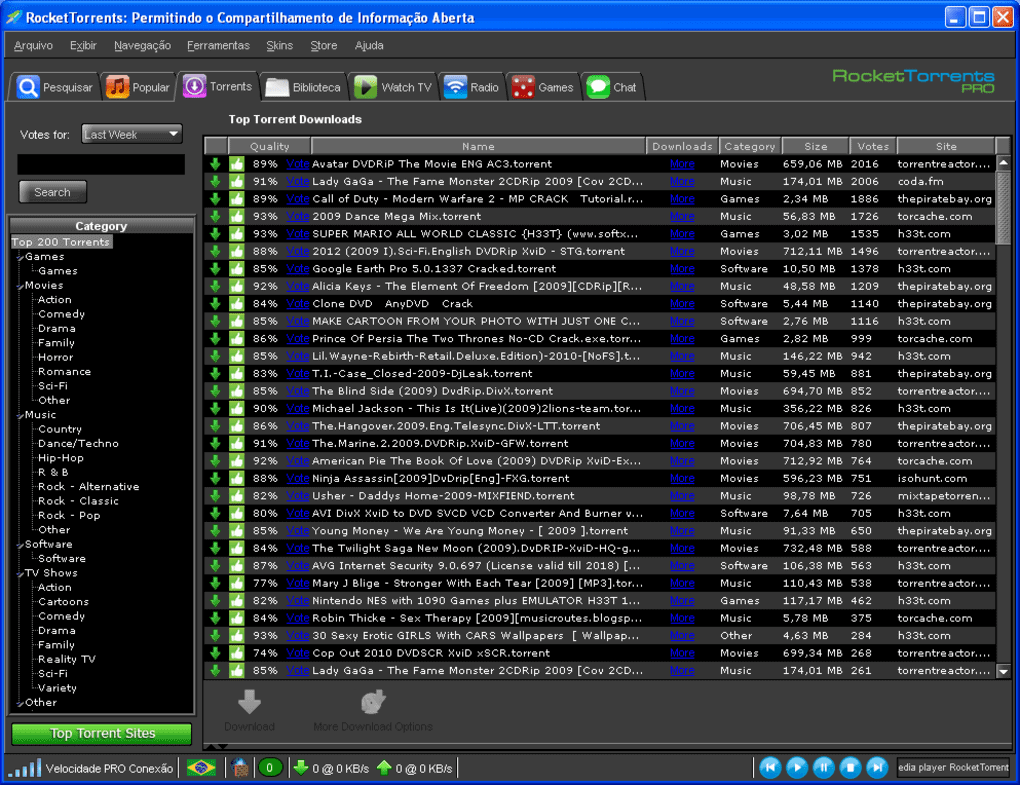Open the Ferramentas menu

click(x=218, y=46)
